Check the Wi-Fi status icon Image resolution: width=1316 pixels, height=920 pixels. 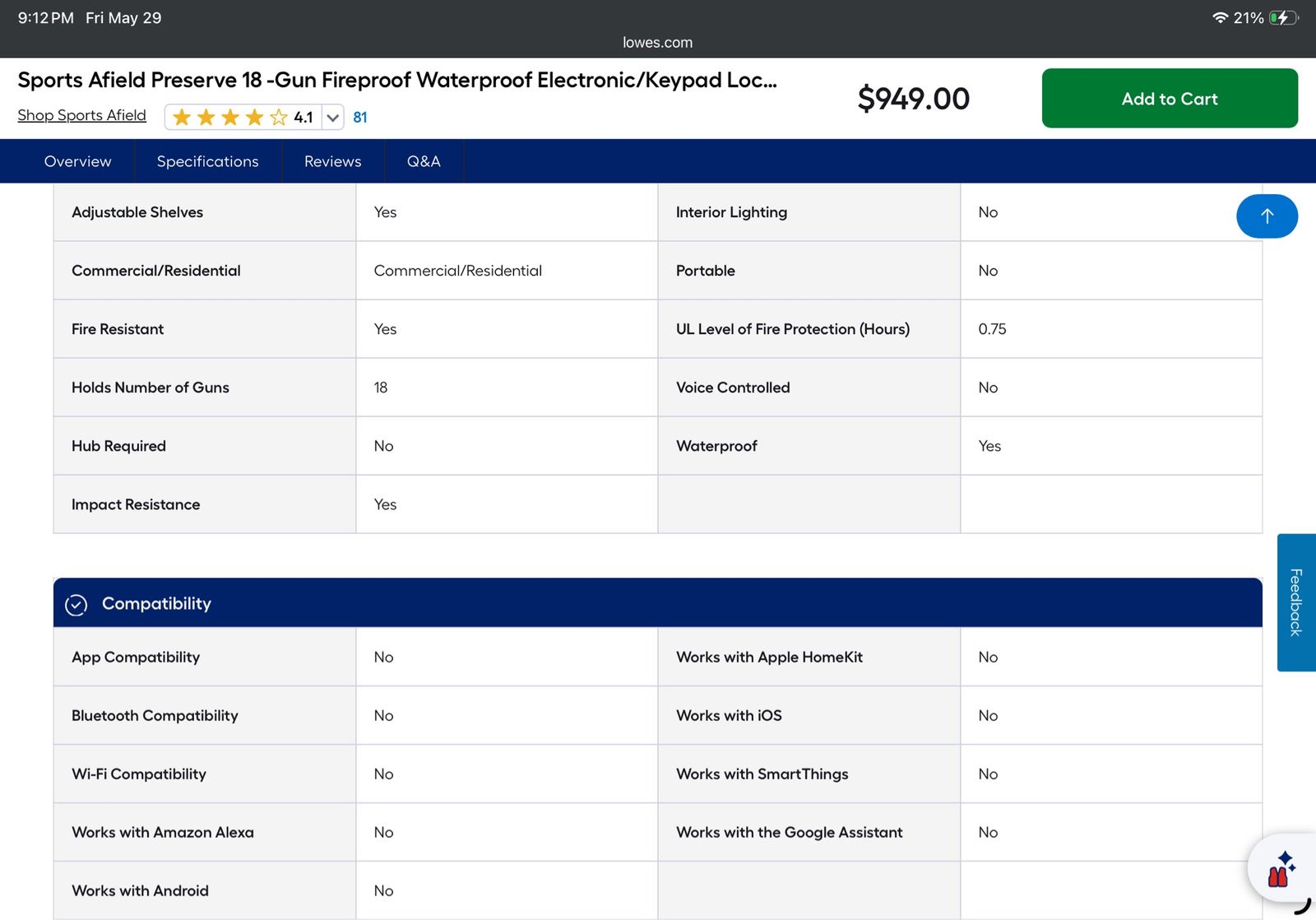[1220, 17]
